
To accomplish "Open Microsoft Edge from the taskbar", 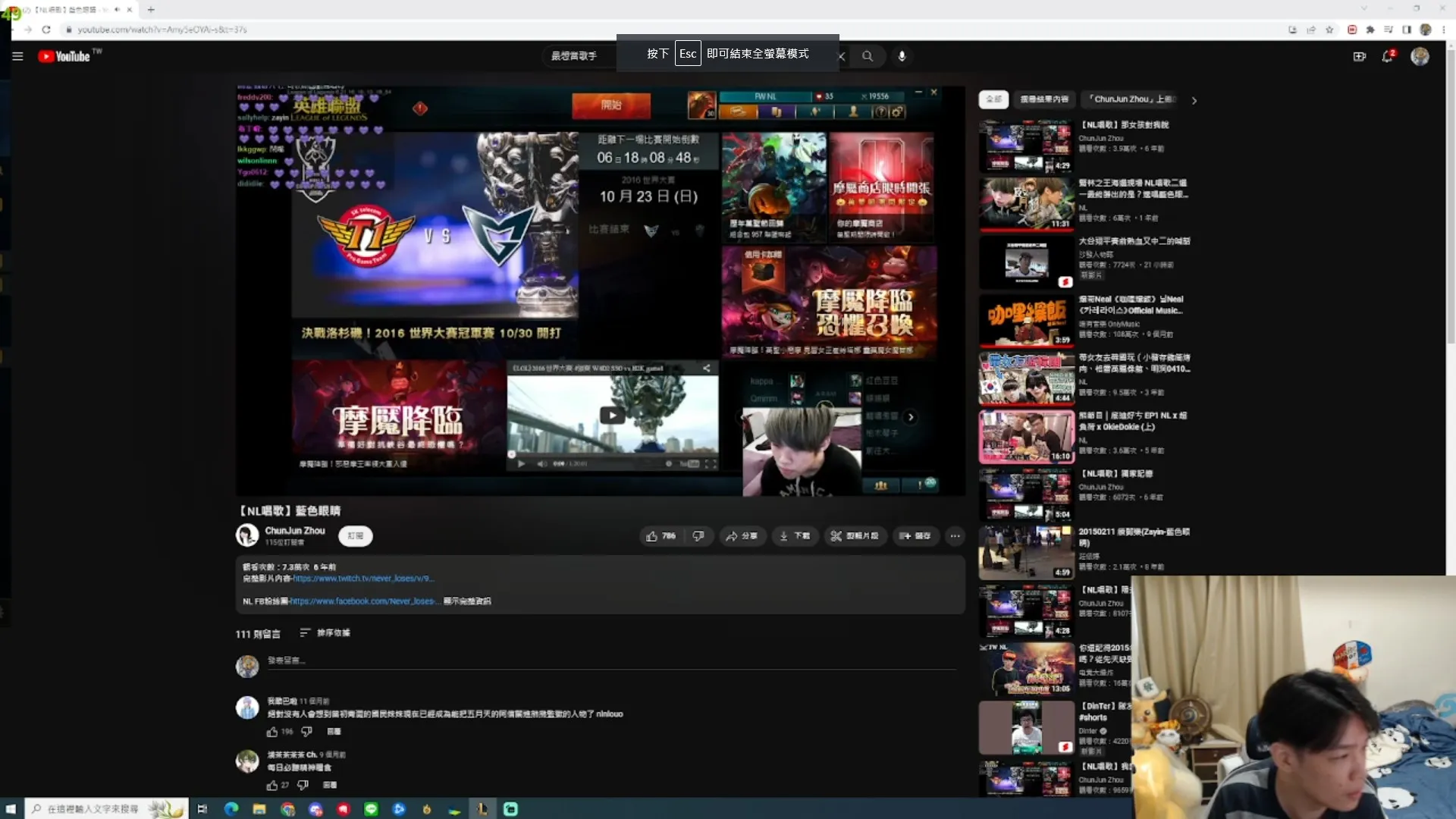I will pyautogui.click(x=231, y=809).
